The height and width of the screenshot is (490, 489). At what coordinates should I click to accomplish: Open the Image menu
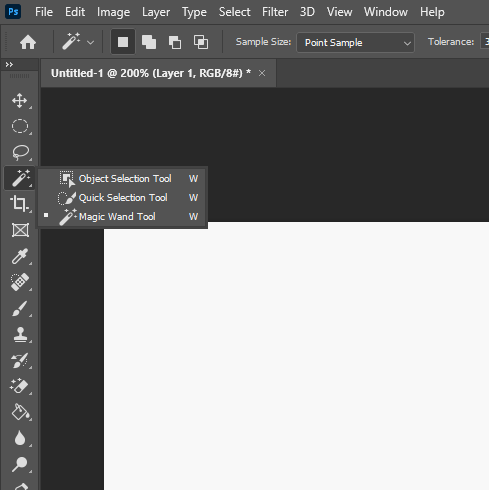[x=113, y=12]
